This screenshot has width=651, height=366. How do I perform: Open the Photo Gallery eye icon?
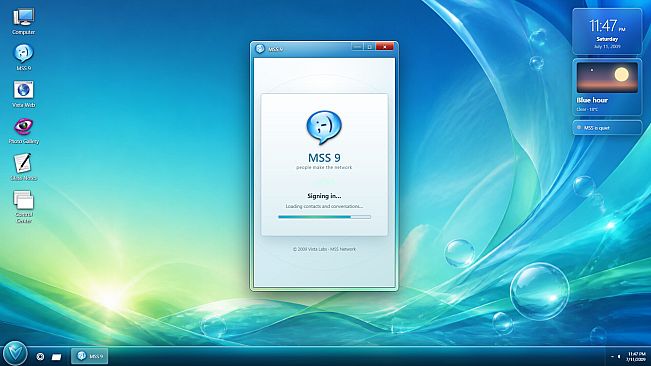(24, 131)
